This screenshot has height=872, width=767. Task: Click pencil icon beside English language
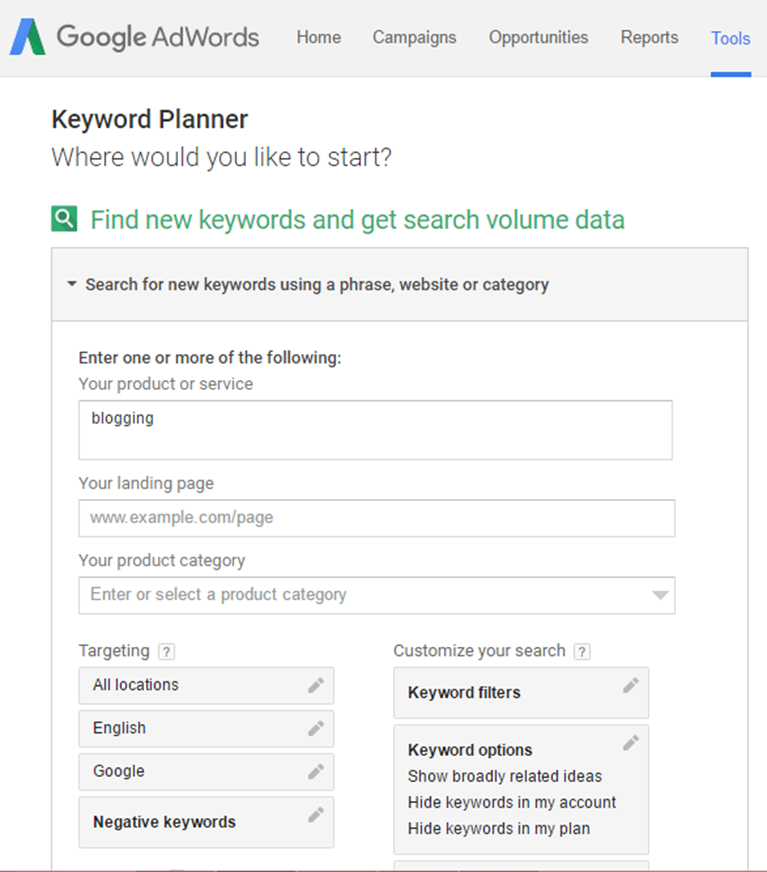pyautogui.click(x=316, y=728)
